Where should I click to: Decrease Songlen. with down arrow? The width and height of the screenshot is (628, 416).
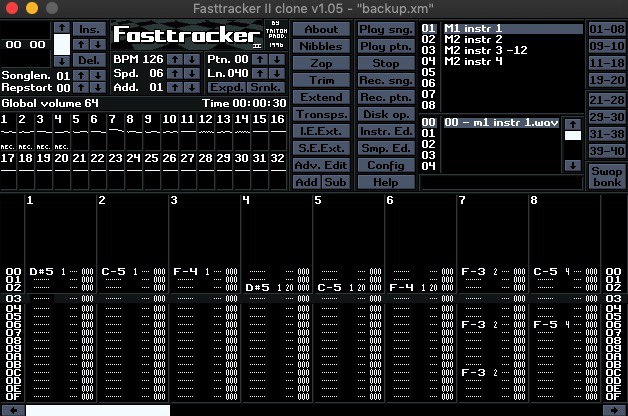tap(98, 75)
